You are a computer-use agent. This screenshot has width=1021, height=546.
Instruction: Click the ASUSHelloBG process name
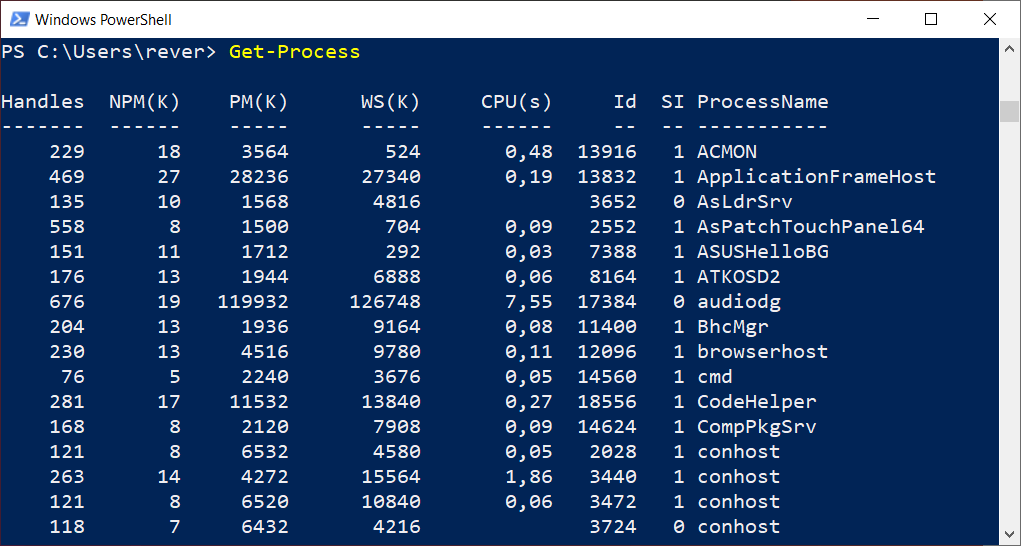pos(762,252)
